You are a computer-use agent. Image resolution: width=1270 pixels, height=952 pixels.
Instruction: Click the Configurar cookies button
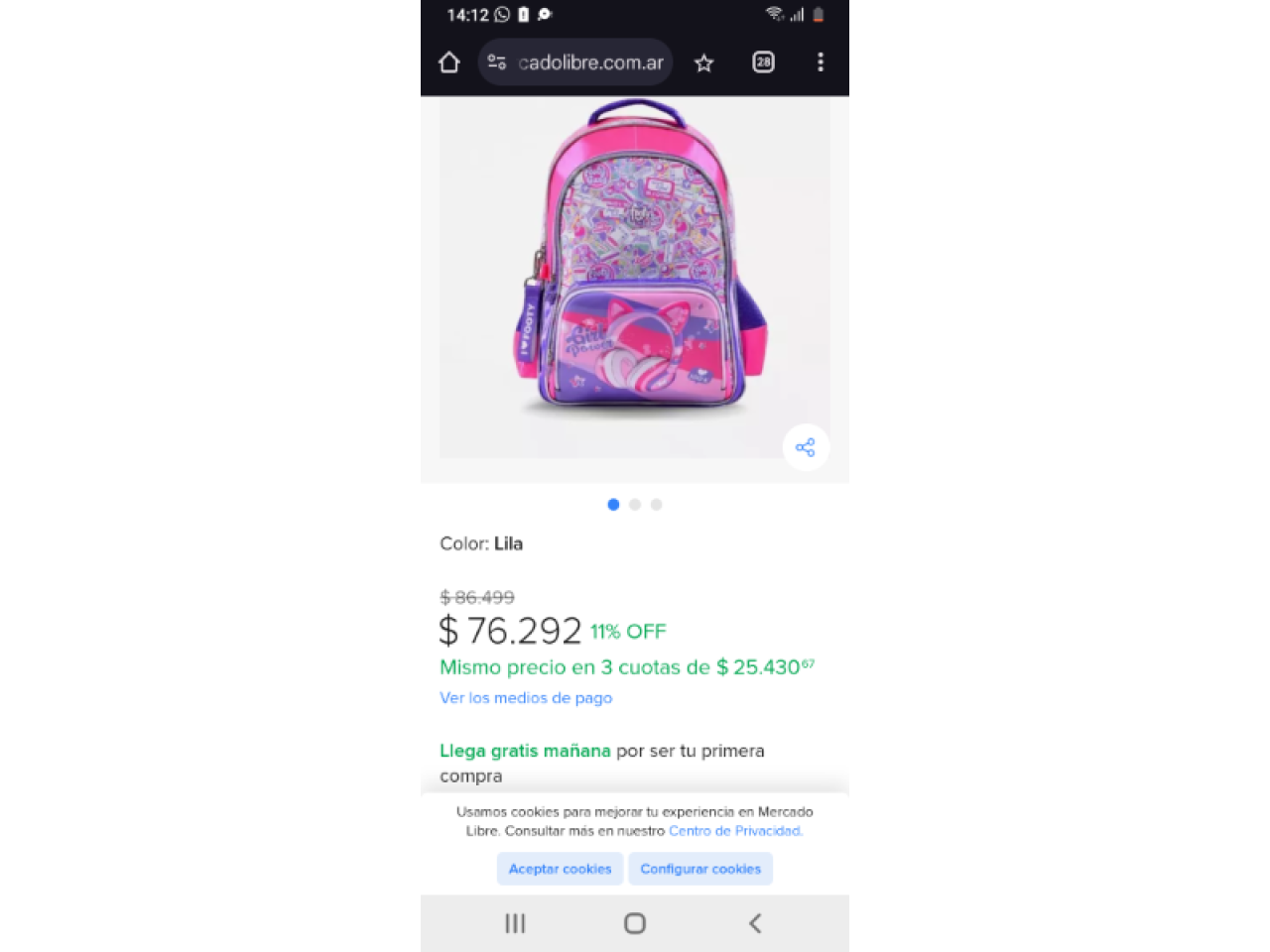click(700, 869)
